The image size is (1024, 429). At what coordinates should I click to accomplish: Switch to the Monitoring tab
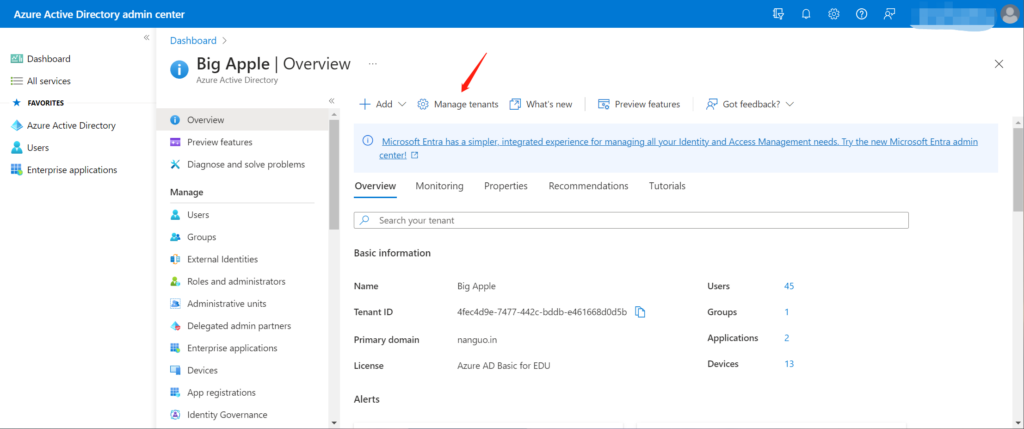click(440, 186)
